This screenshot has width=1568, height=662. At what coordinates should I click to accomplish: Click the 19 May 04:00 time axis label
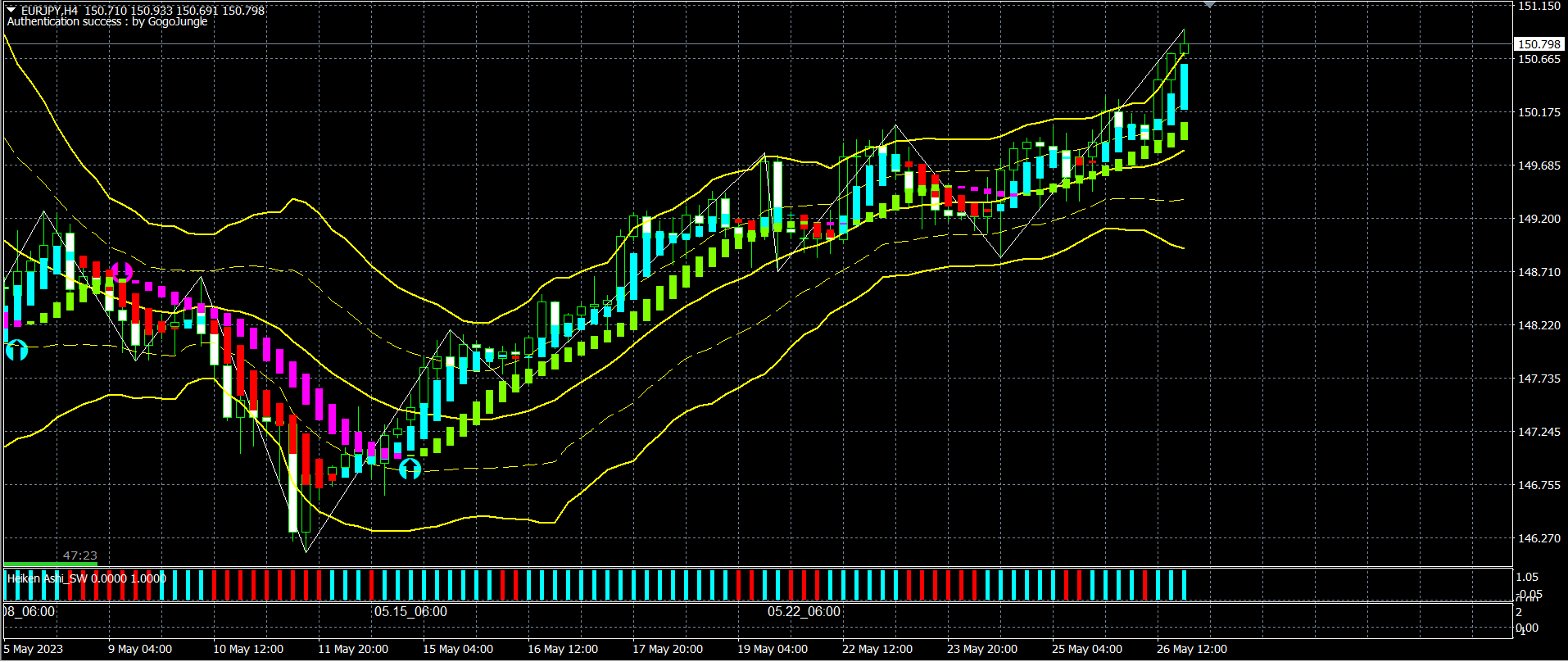(x=772, y=649)
